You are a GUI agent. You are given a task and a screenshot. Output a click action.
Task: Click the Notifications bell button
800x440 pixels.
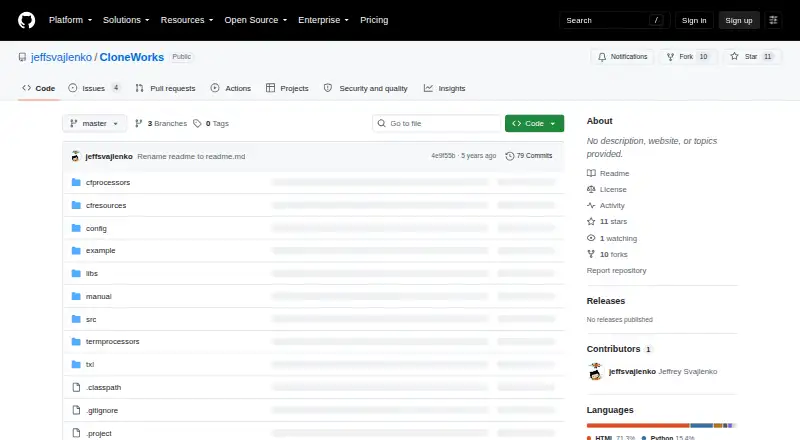coord(622,57)
